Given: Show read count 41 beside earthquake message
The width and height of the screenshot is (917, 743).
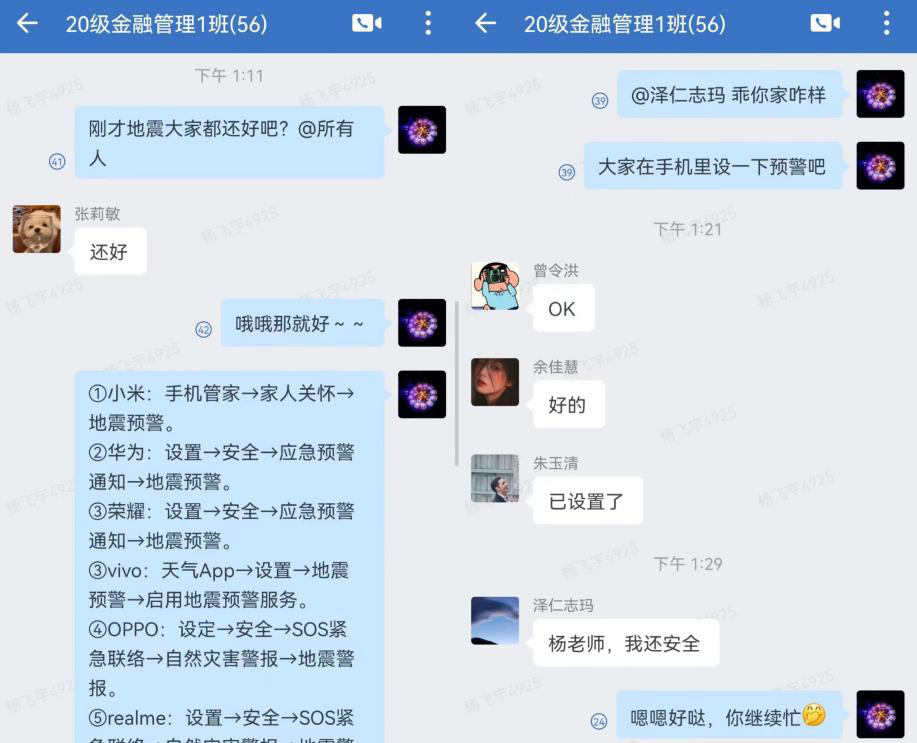Looking at the screenshot, I should (57, 161).
